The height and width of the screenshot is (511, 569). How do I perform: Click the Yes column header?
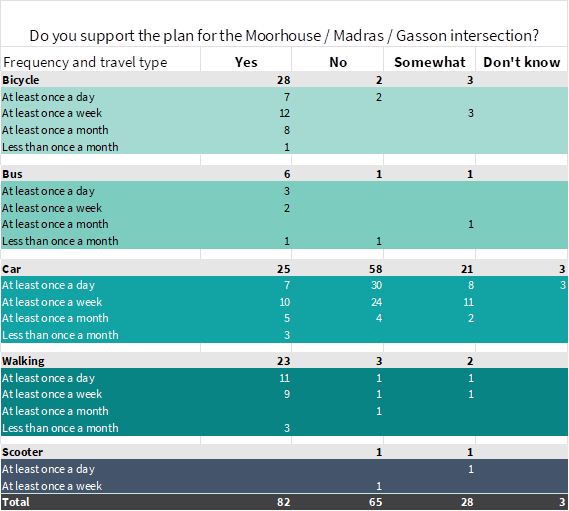click(246, 62)
